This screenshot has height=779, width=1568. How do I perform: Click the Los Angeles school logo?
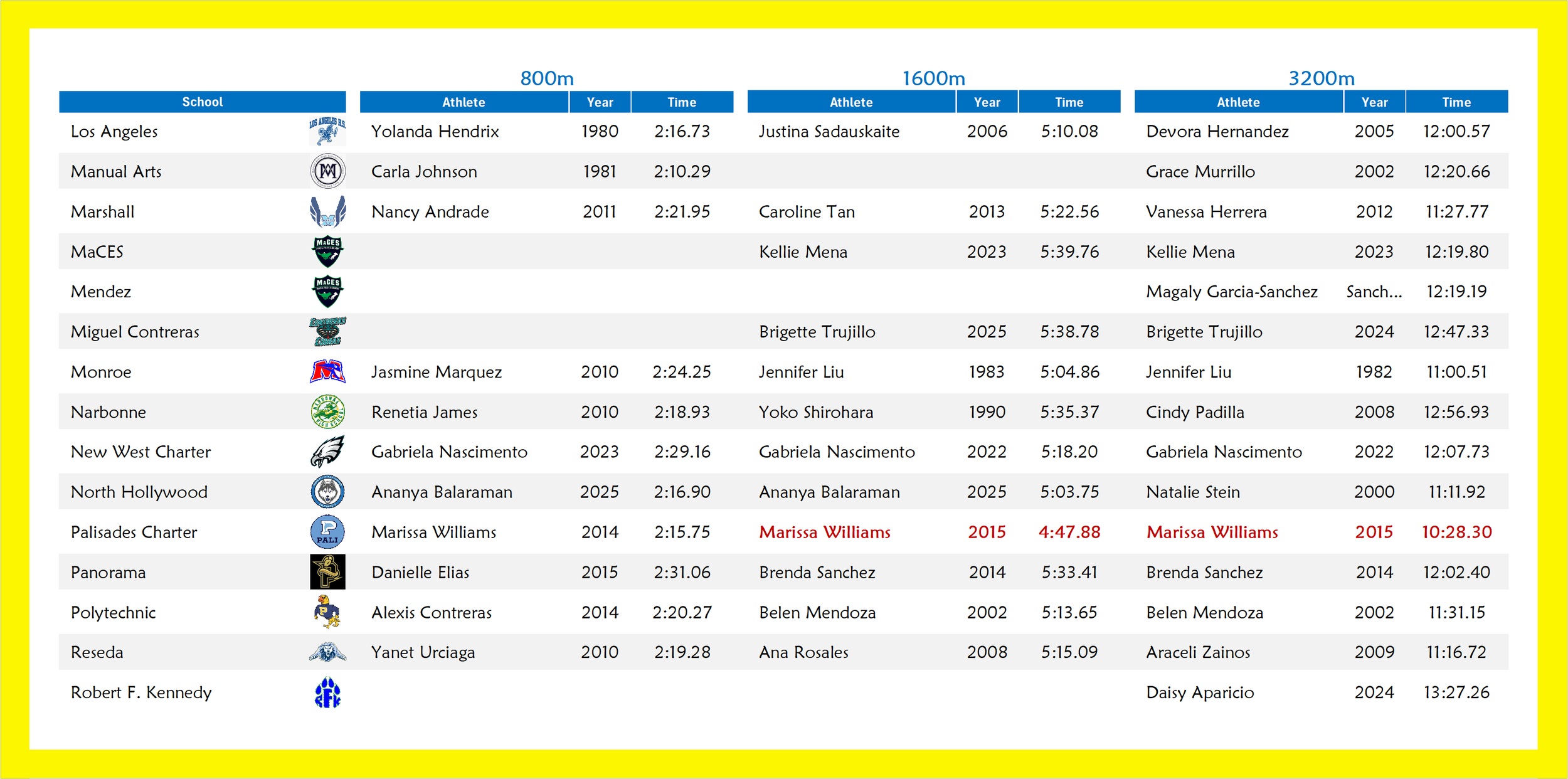(327, 131)
